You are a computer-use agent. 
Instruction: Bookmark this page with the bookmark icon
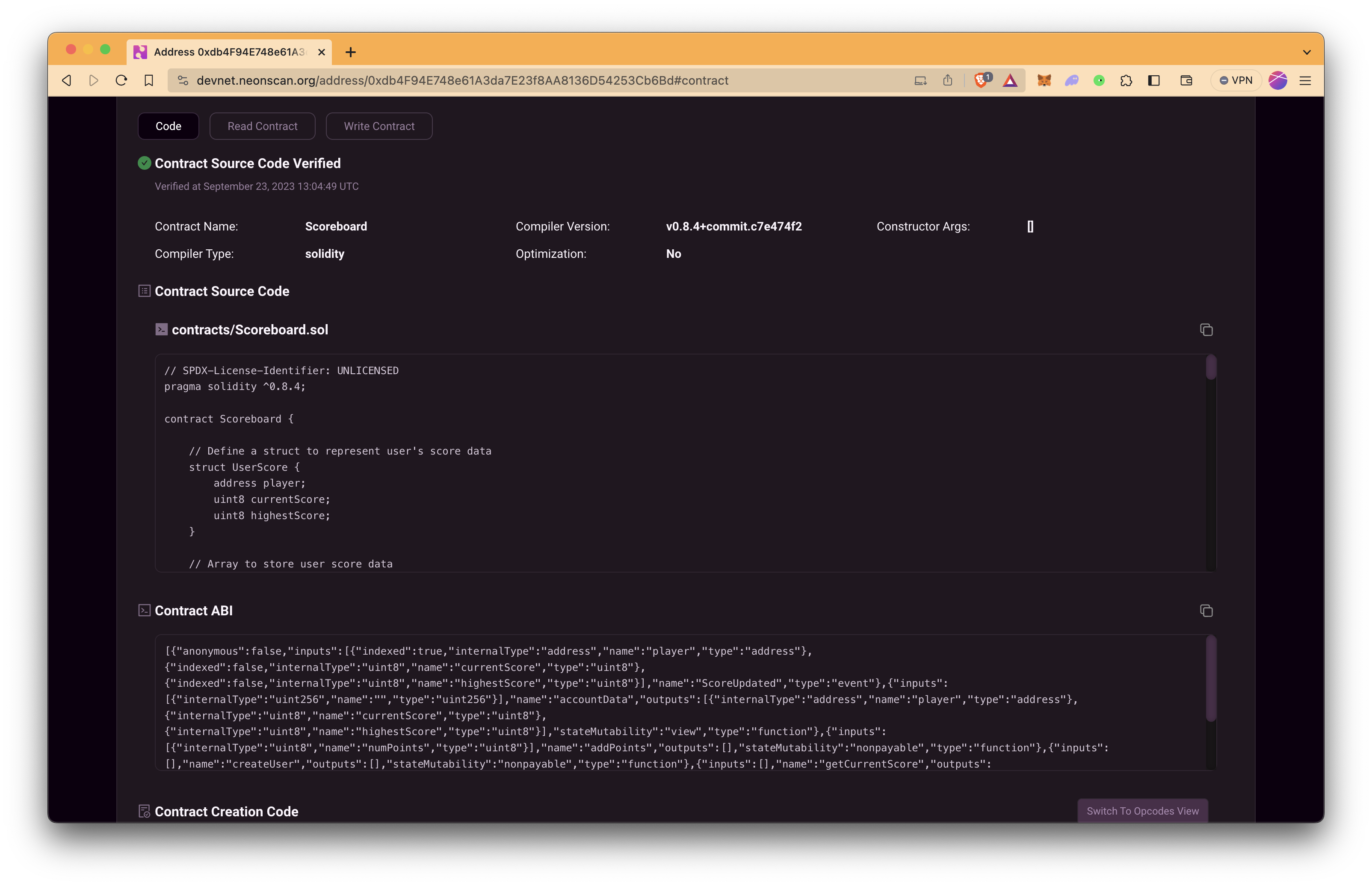click(x=149, y=80)
